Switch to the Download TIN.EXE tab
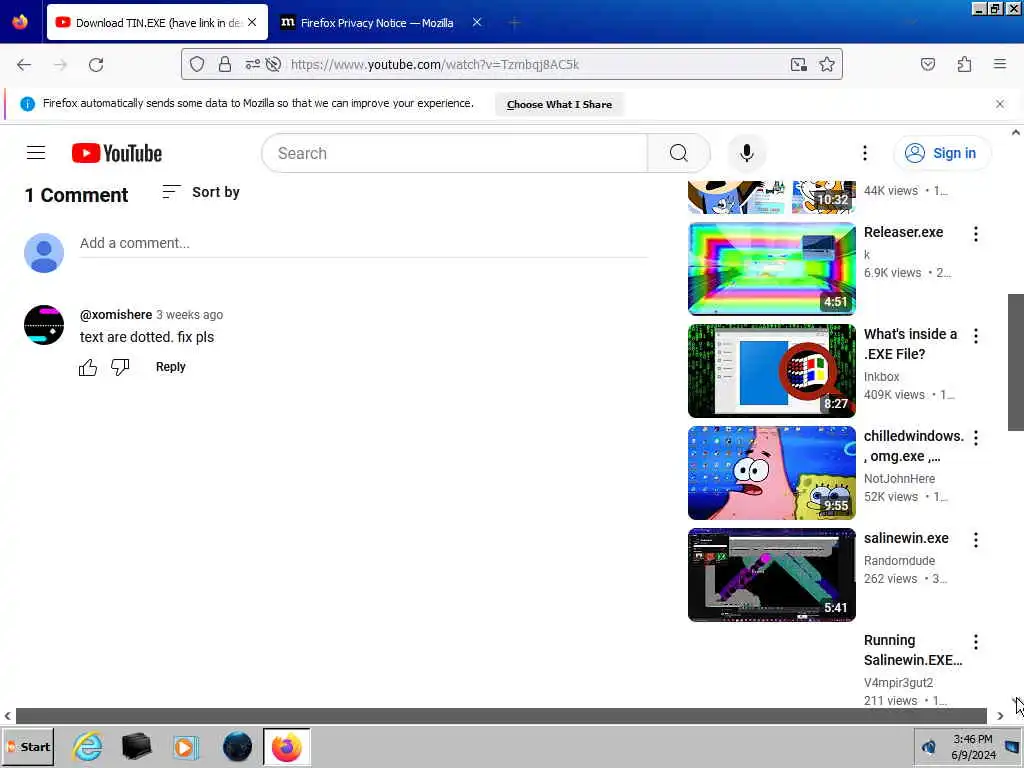This screenshot has height=768, width=1024. click(157, 22)
